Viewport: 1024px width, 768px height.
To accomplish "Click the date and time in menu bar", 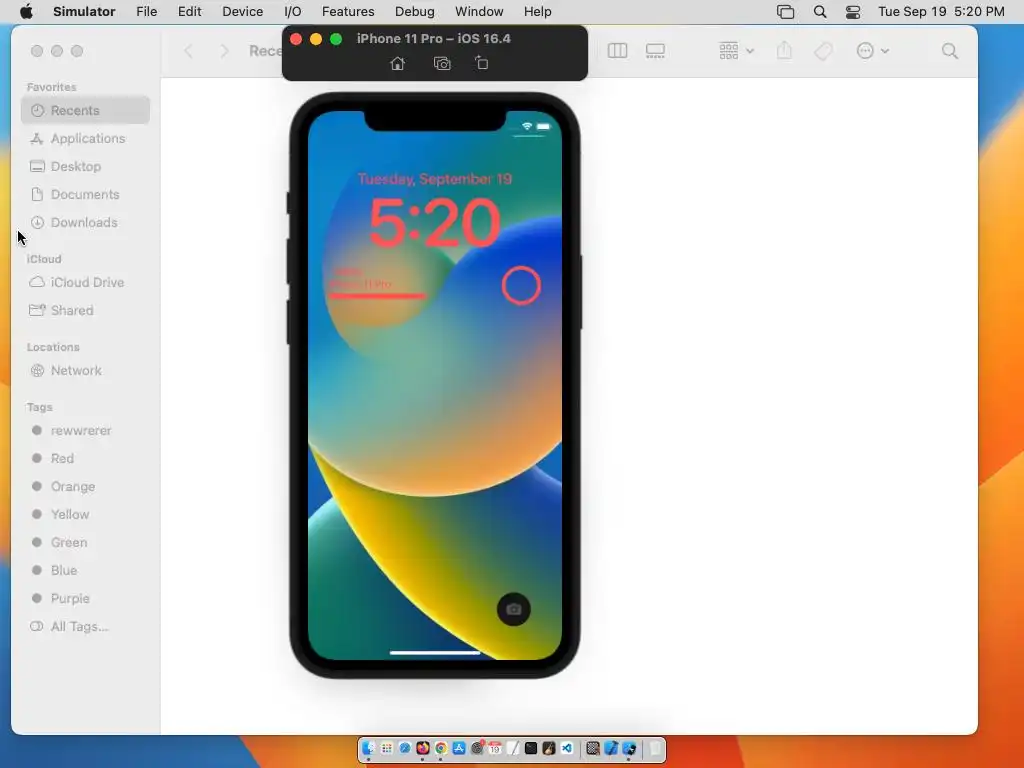I will (x=941, y=12).
